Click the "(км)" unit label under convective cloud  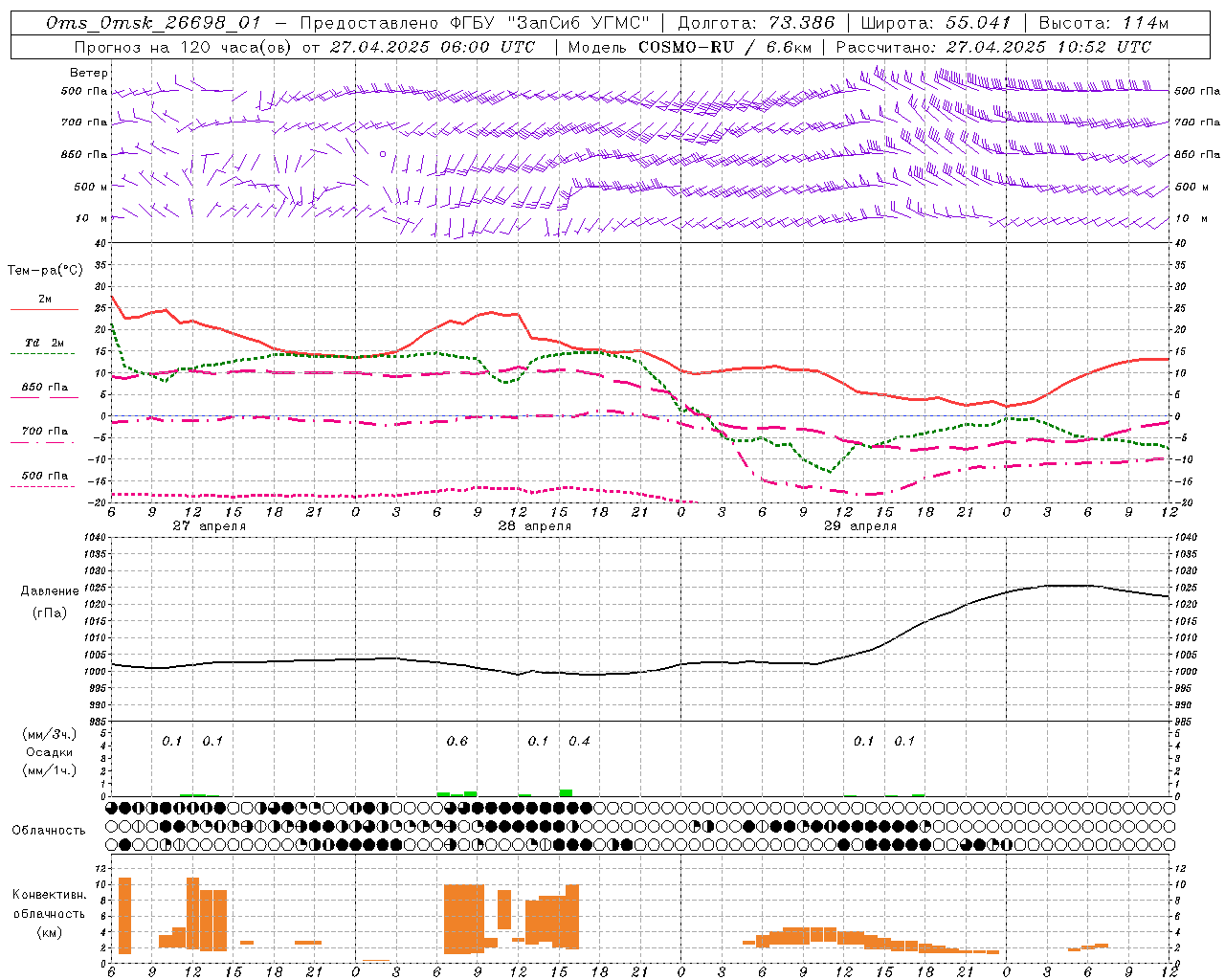(x=49, y=932)
